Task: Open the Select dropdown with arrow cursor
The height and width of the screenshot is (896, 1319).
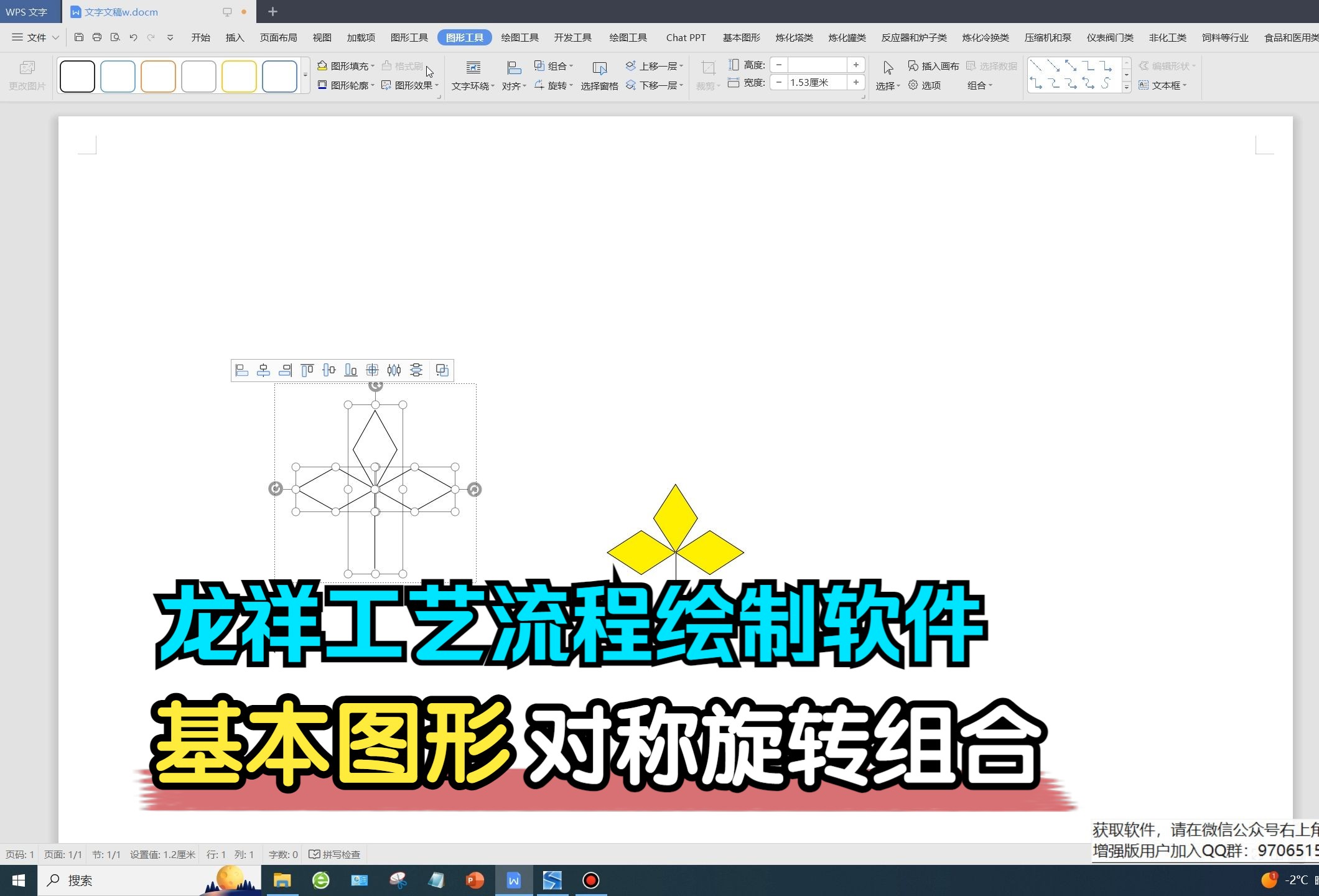Action: click(888, 76)
